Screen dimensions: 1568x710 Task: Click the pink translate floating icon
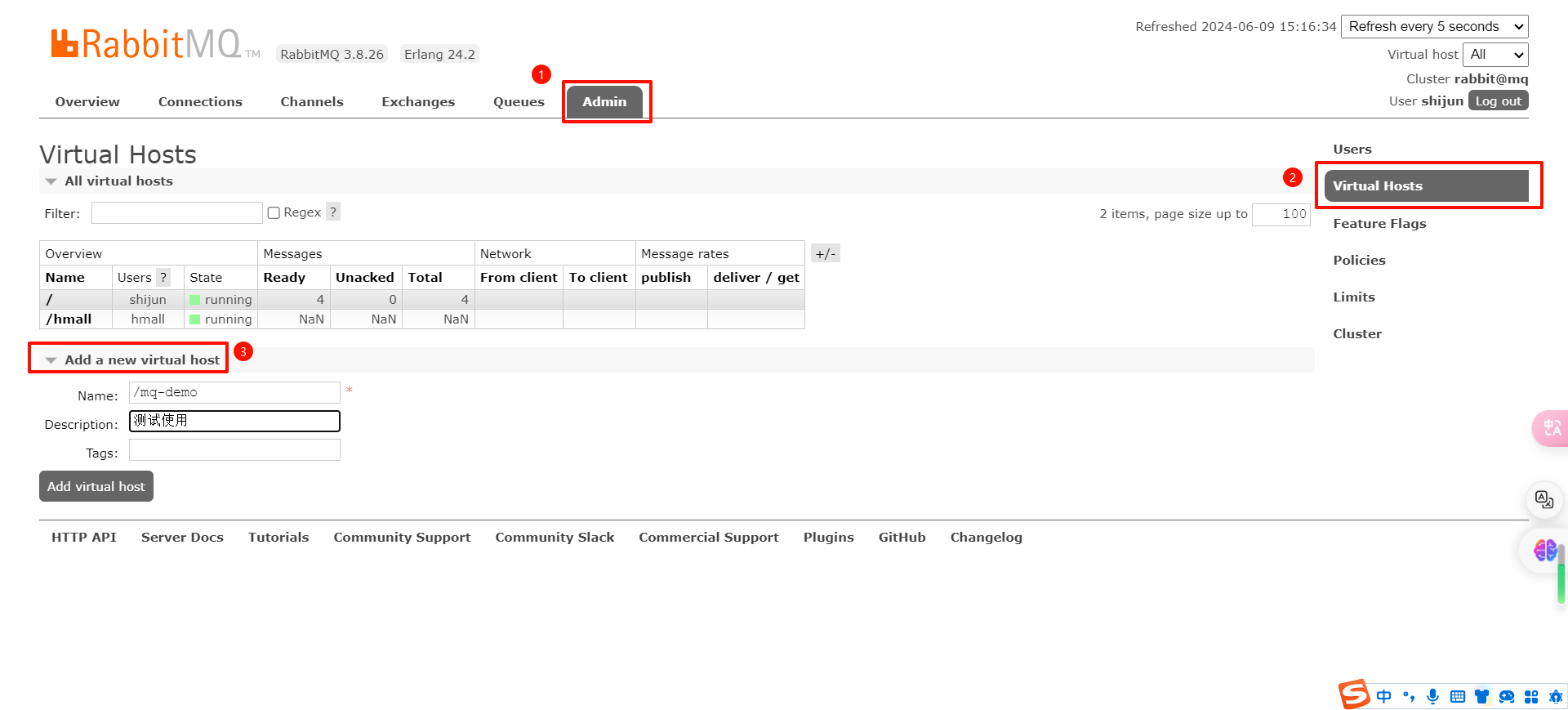1551,428
